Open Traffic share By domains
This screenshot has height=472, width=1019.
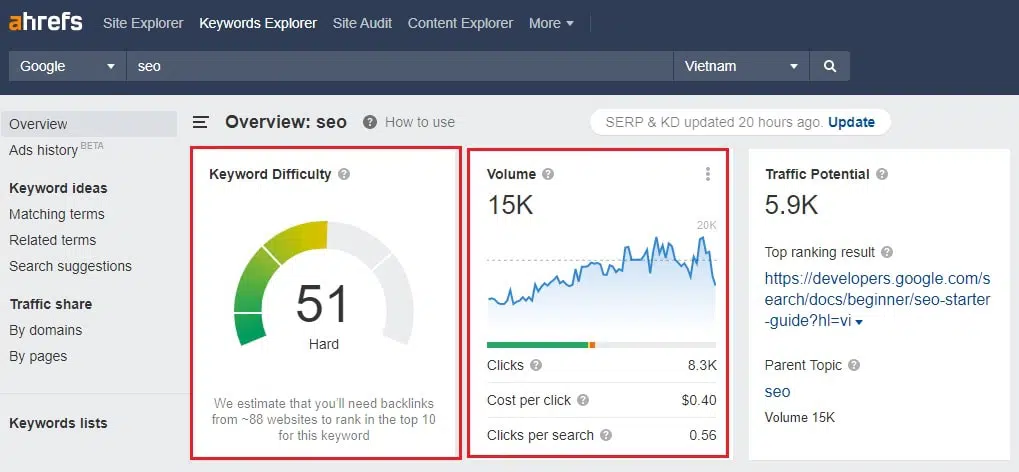coord(45,330)
